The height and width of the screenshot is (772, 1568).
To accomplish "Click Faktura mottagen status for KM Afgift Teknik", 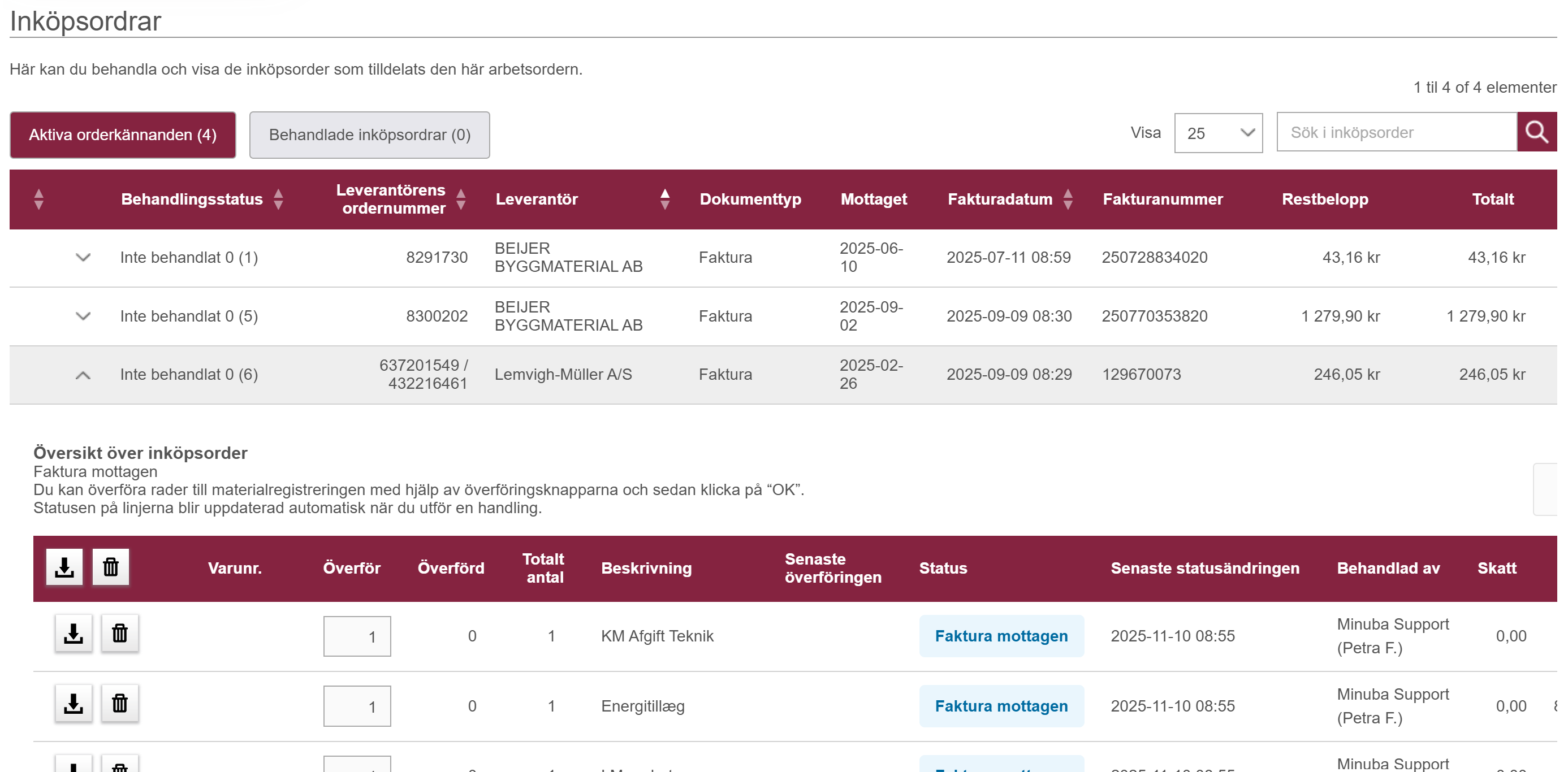I will click(x=1001, y=636).
